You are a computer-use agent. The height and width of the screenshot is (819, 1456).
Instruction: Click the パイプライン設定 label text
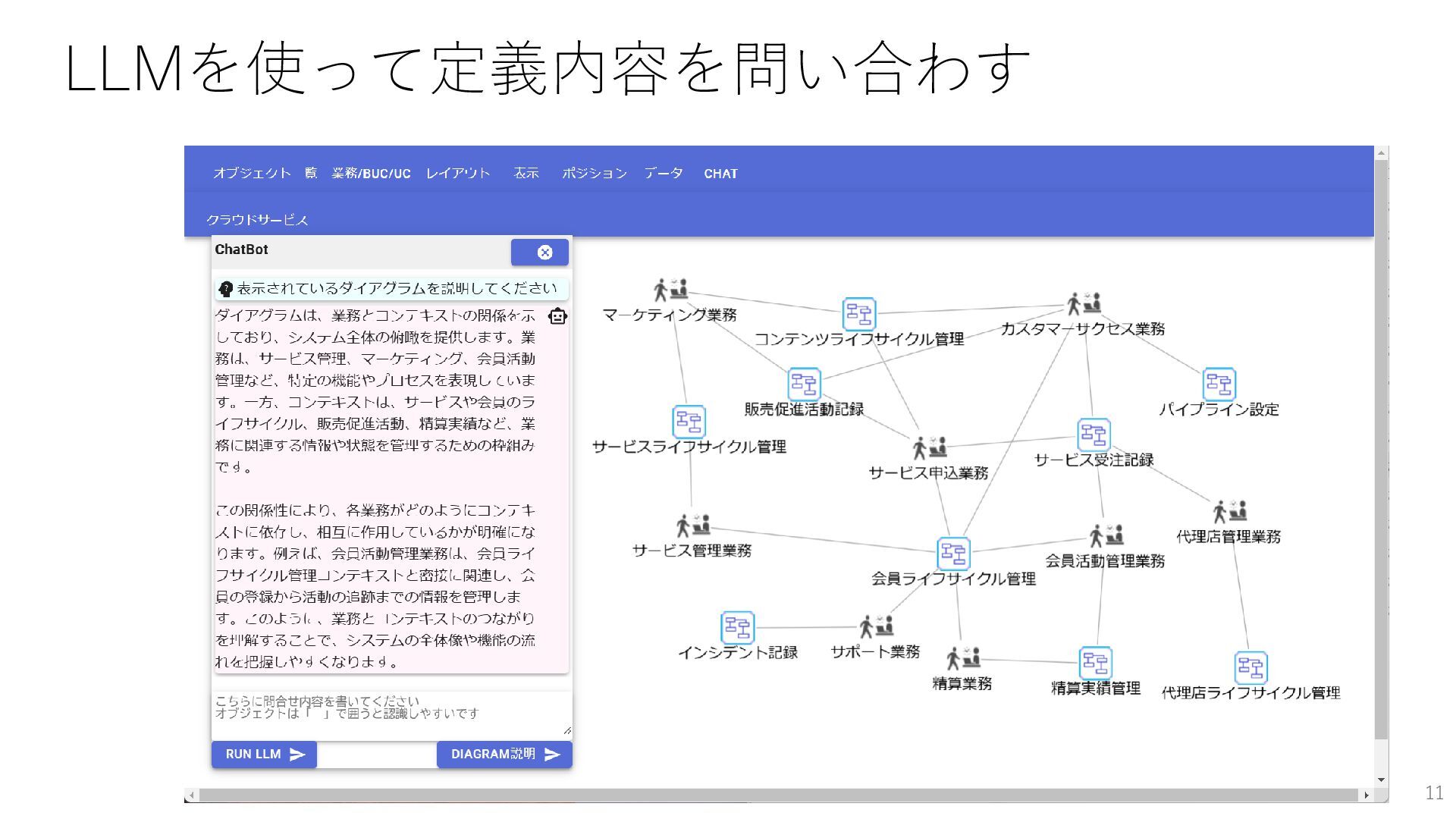(1219, 409)
